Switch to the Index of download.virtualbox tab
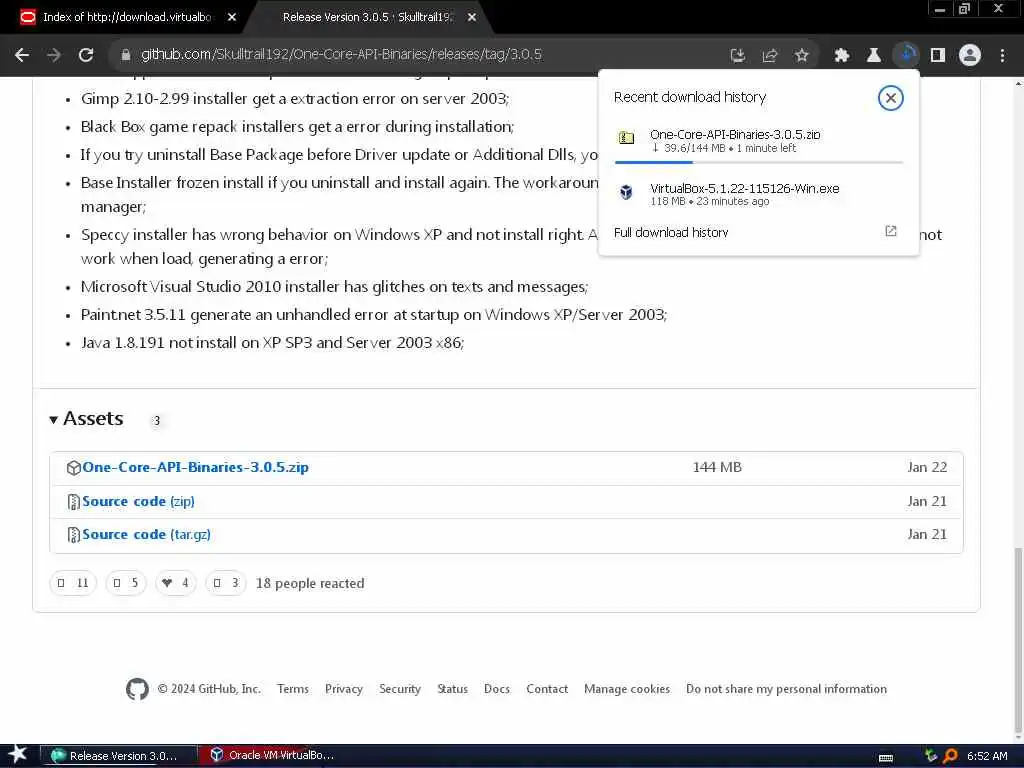Viewport: 1024px width, 768px height. click(126, 17)
